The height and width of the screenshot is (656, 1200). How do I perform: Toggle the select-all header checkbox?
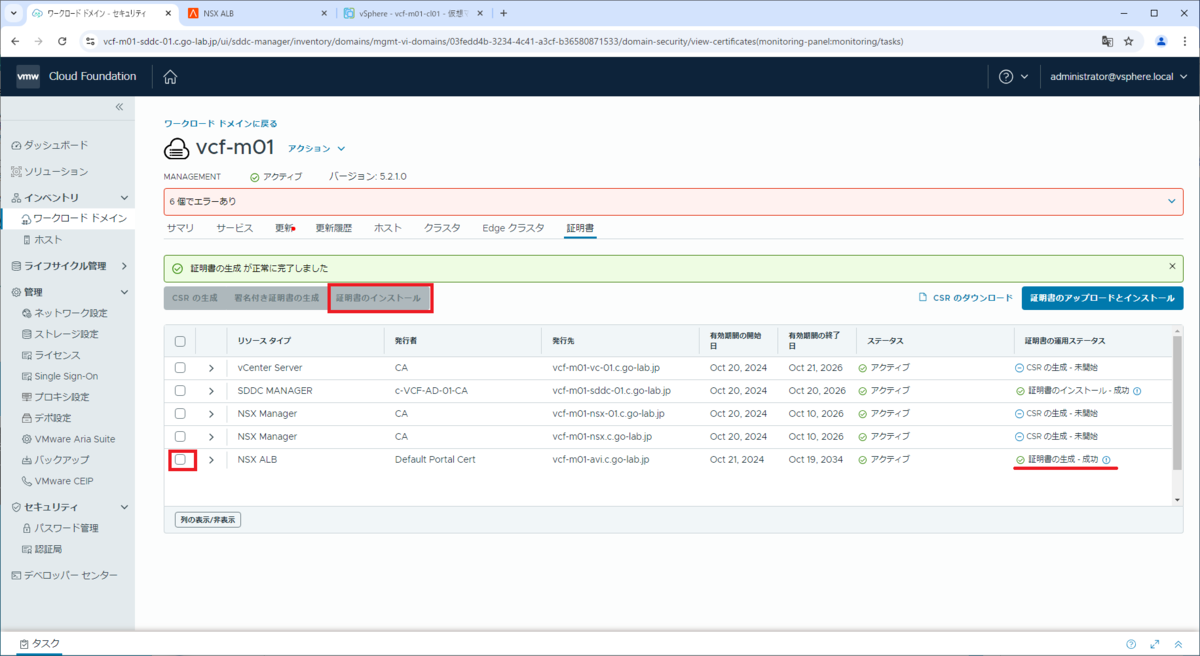point(180,341)
